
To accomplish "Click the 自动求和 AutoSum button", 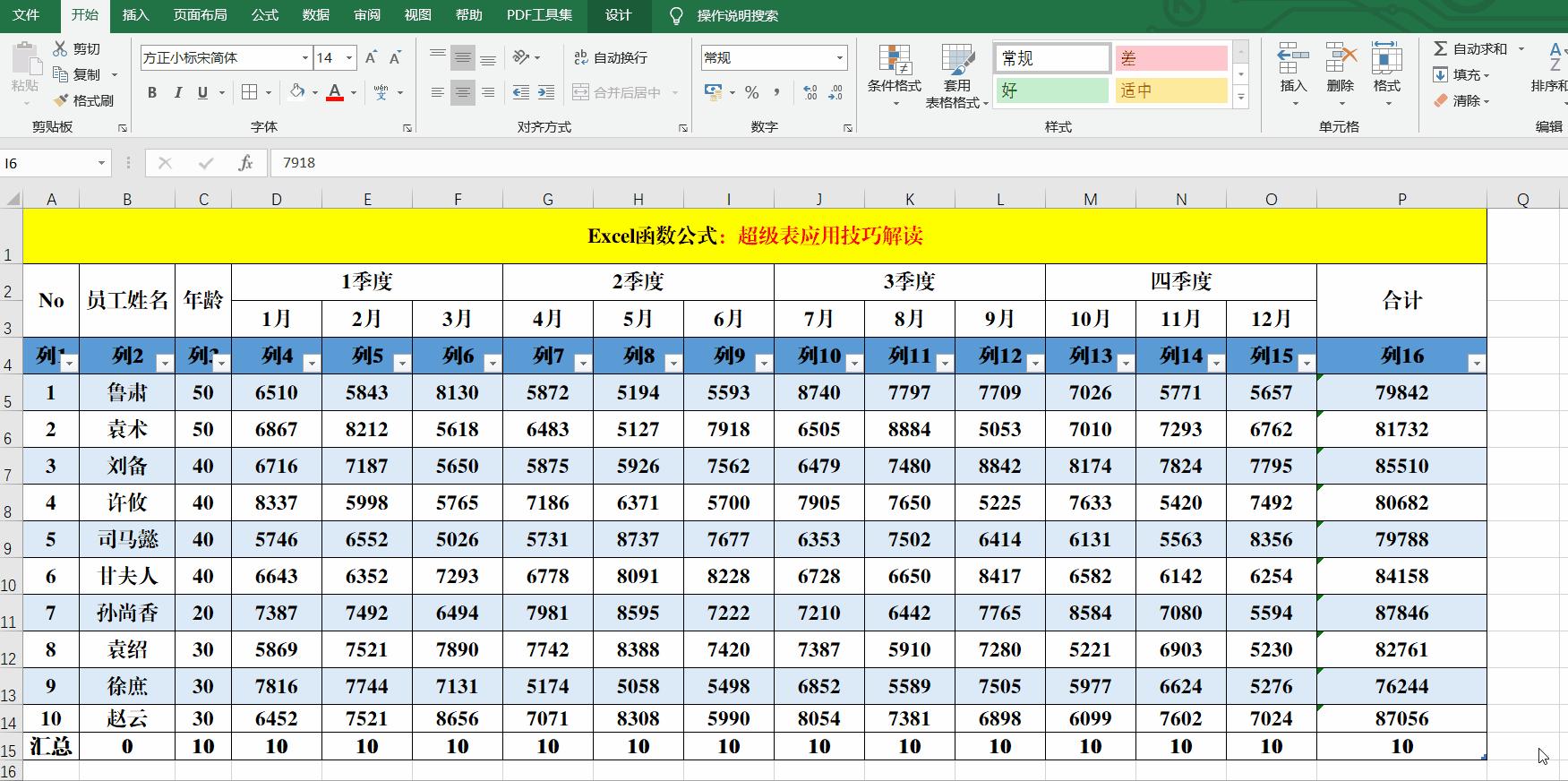I will pyautogui.click(x=1470, y=48).
